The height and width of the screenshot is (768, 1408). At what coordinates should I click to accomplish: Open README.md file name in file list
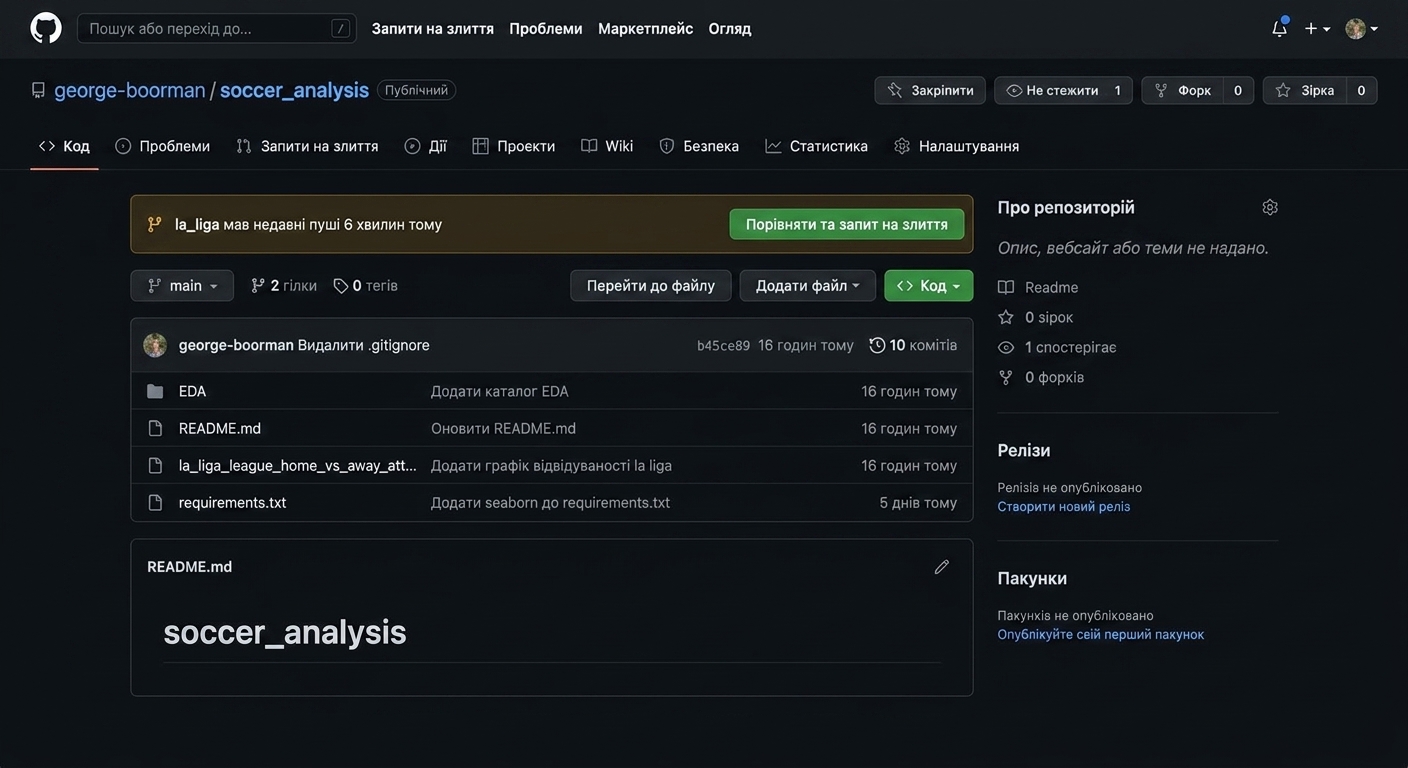click(x=220, y=428)
